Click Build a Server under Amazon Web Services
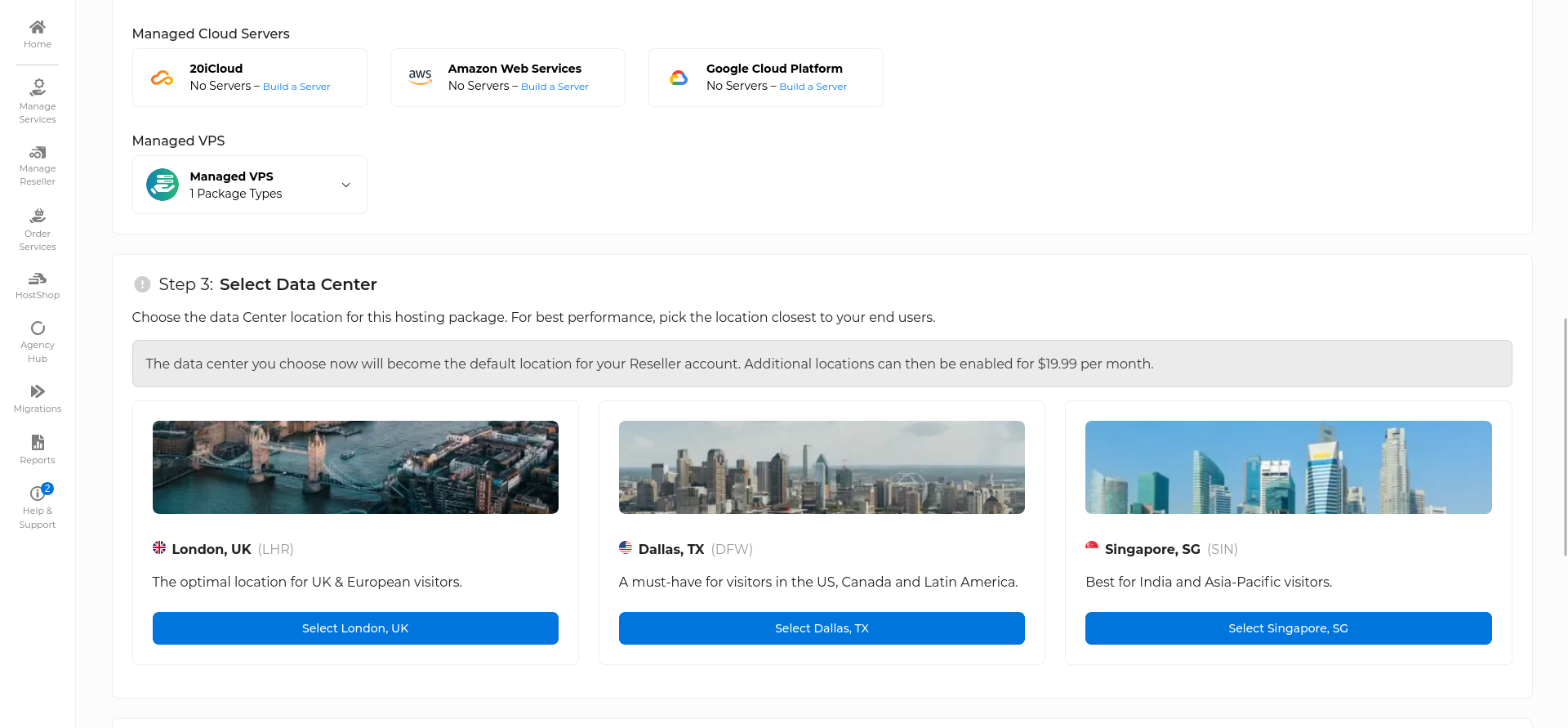This screenshot has width=1568, height=728. point(555,87)
